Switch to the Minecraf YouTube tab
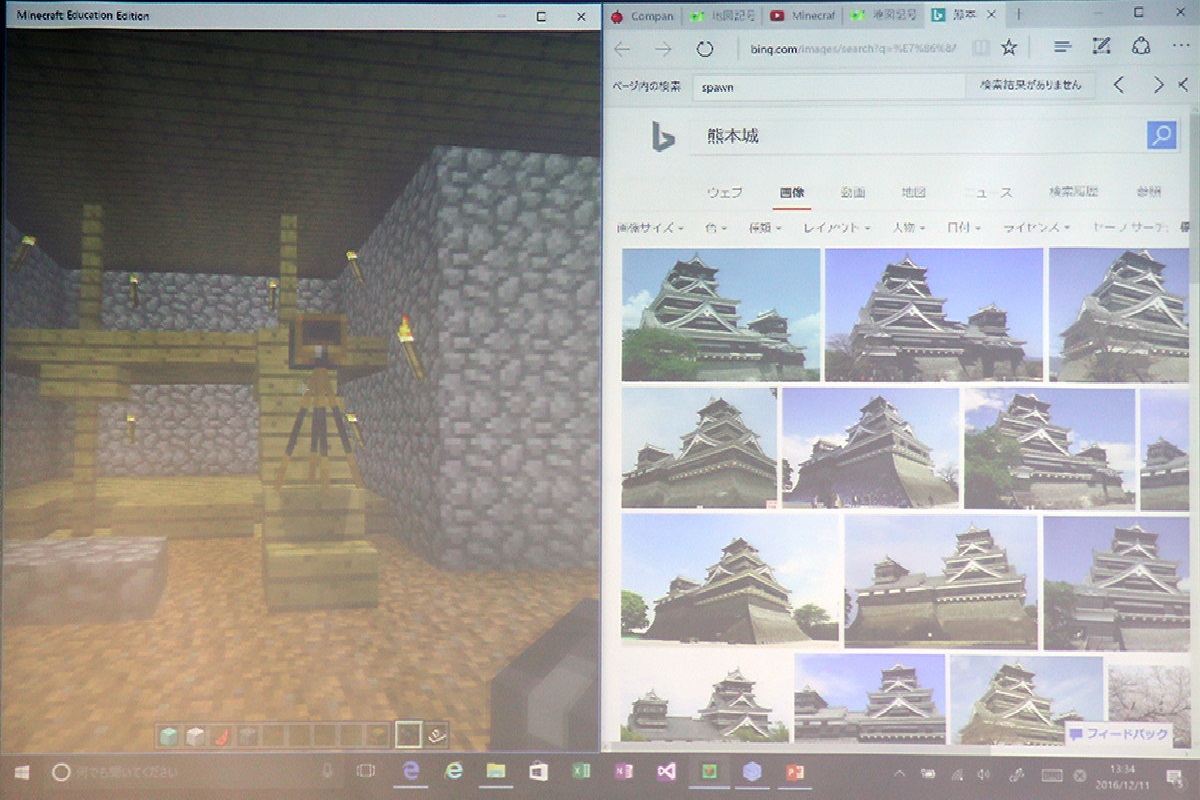Image resolution: width=1200 pixels, height=800 pixels. 803,16
